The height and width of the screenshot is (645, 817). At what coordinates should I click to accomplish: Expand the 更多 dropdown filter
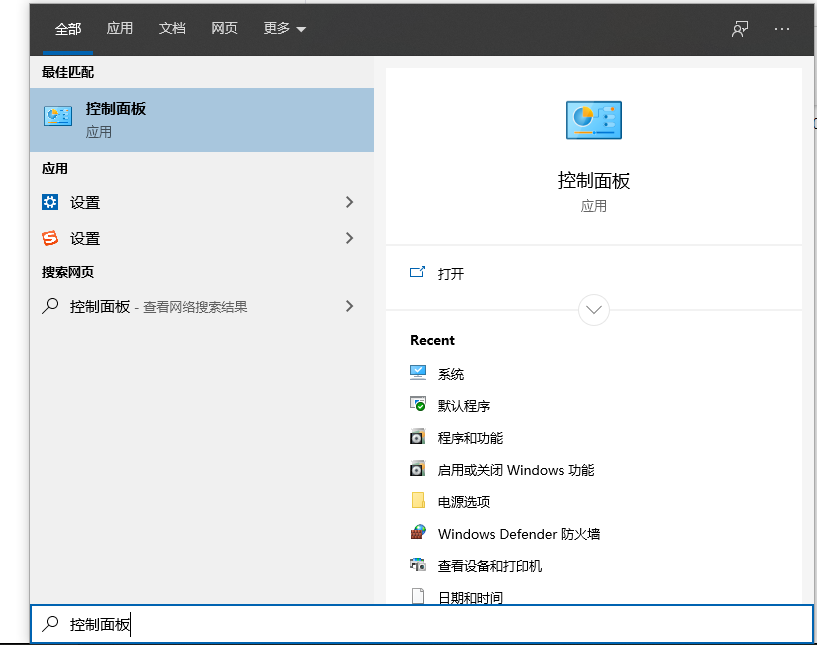click(285, 29)
